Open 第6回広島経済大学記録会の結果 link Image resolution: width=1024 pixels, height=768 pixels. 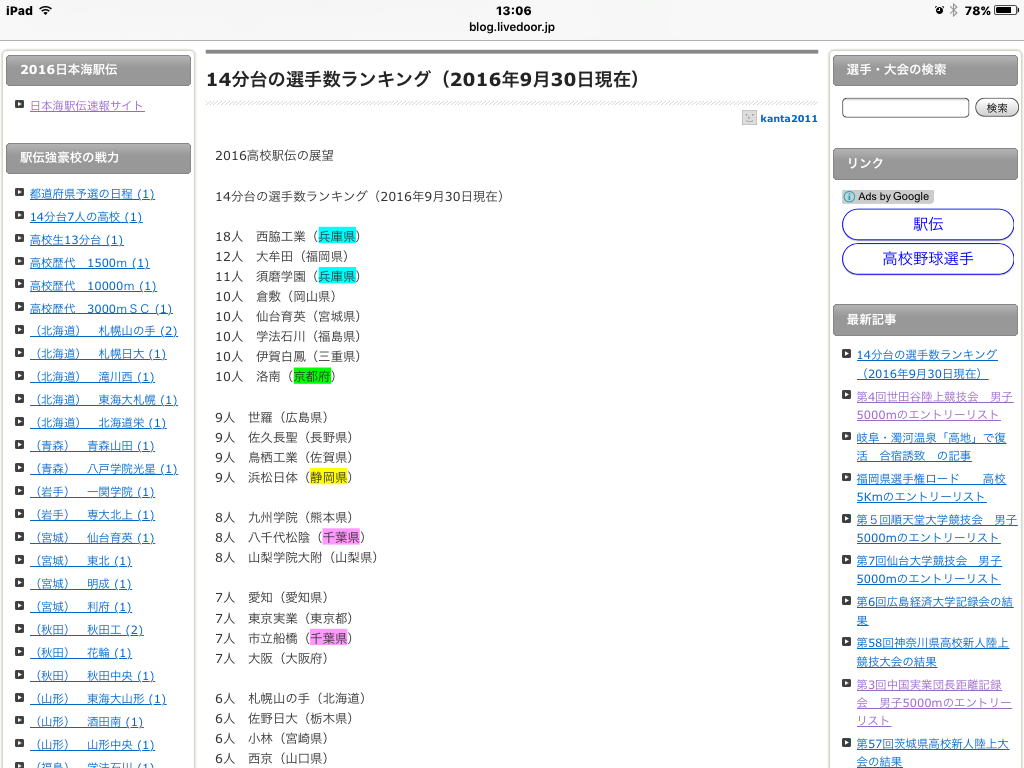coord(935,611)
